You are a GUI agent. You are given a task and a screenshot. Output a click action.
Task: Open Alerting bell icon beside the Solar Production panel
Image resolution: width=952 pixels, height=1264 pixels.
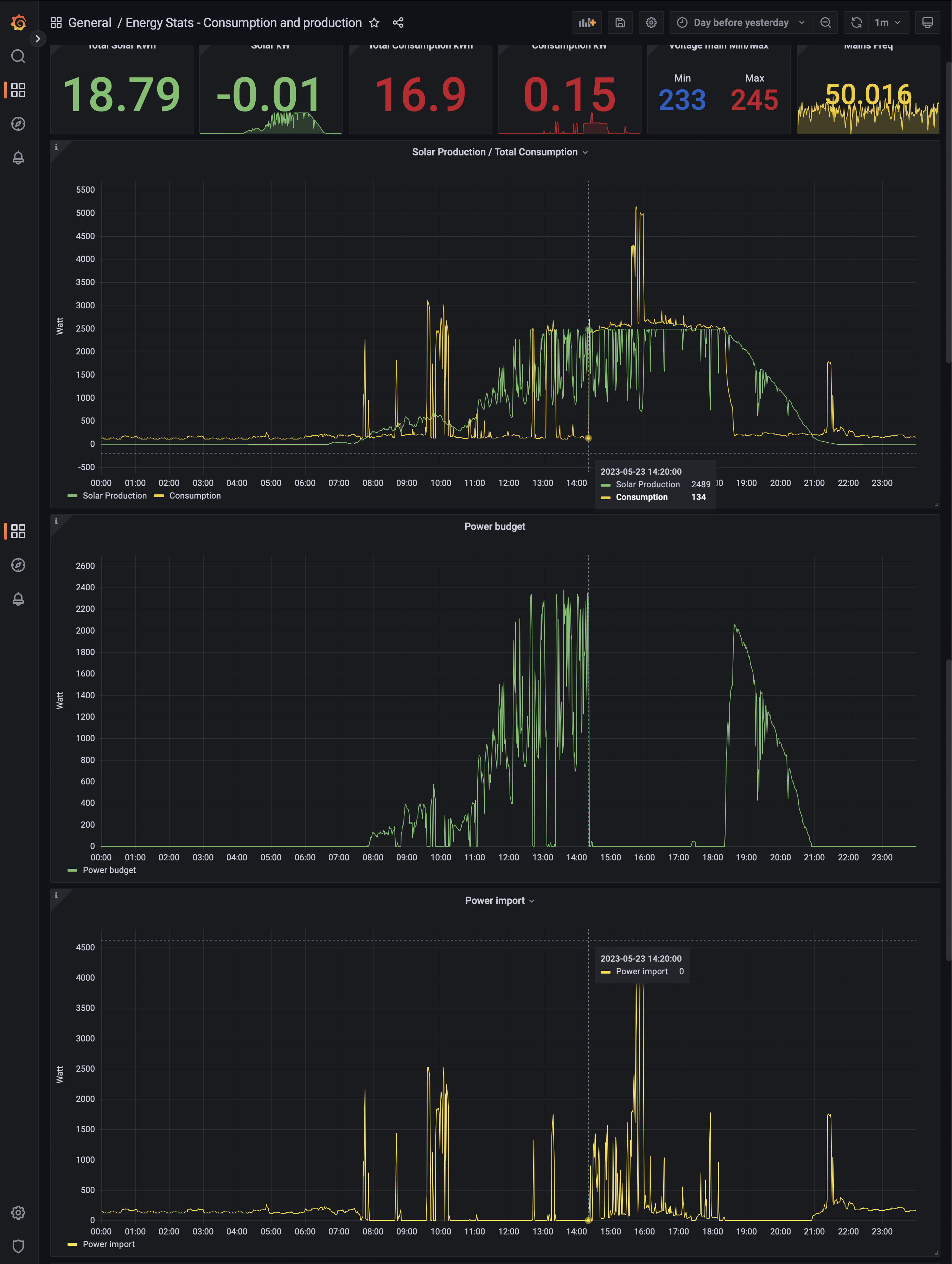click(x=18, y=158)
